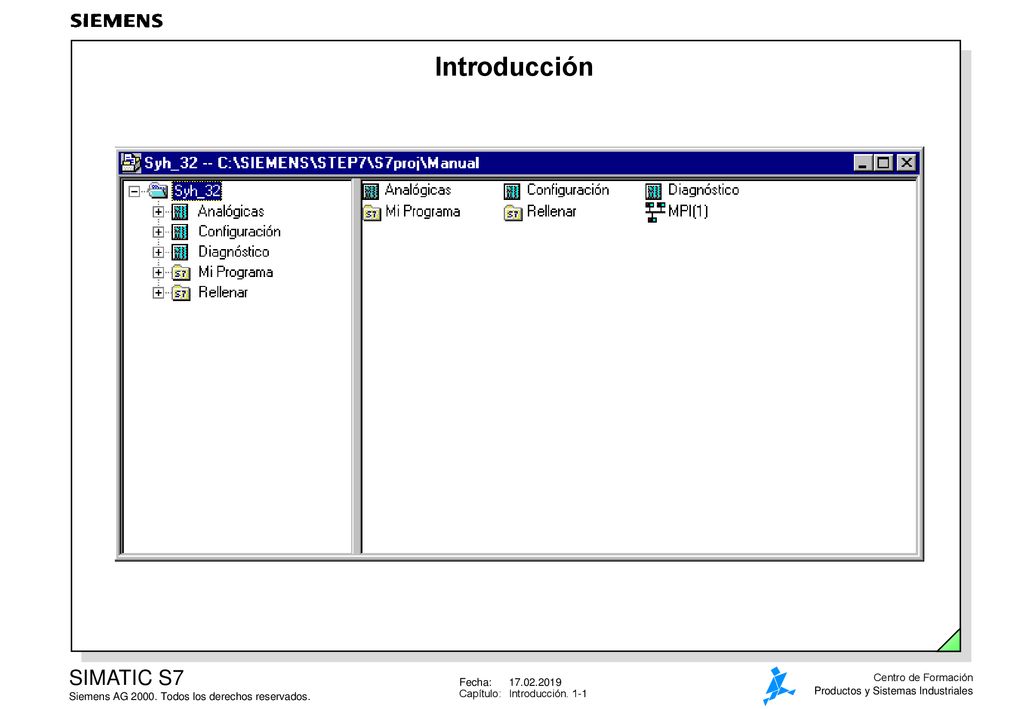This screenshot has height=709, width=1024.
Task: Click the project window title bar icon
Action: (131, 163)
